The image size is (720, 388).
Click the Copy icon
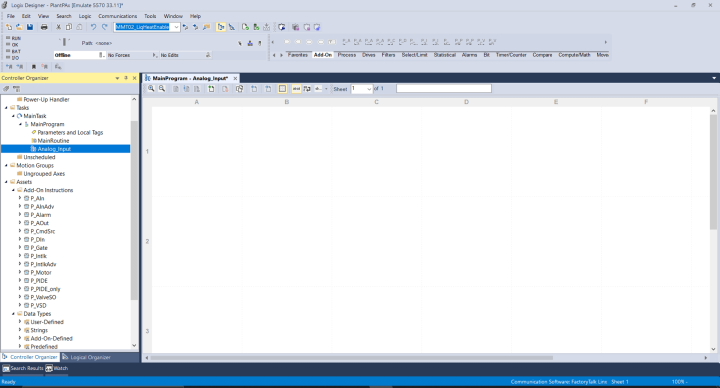(69, 27)
